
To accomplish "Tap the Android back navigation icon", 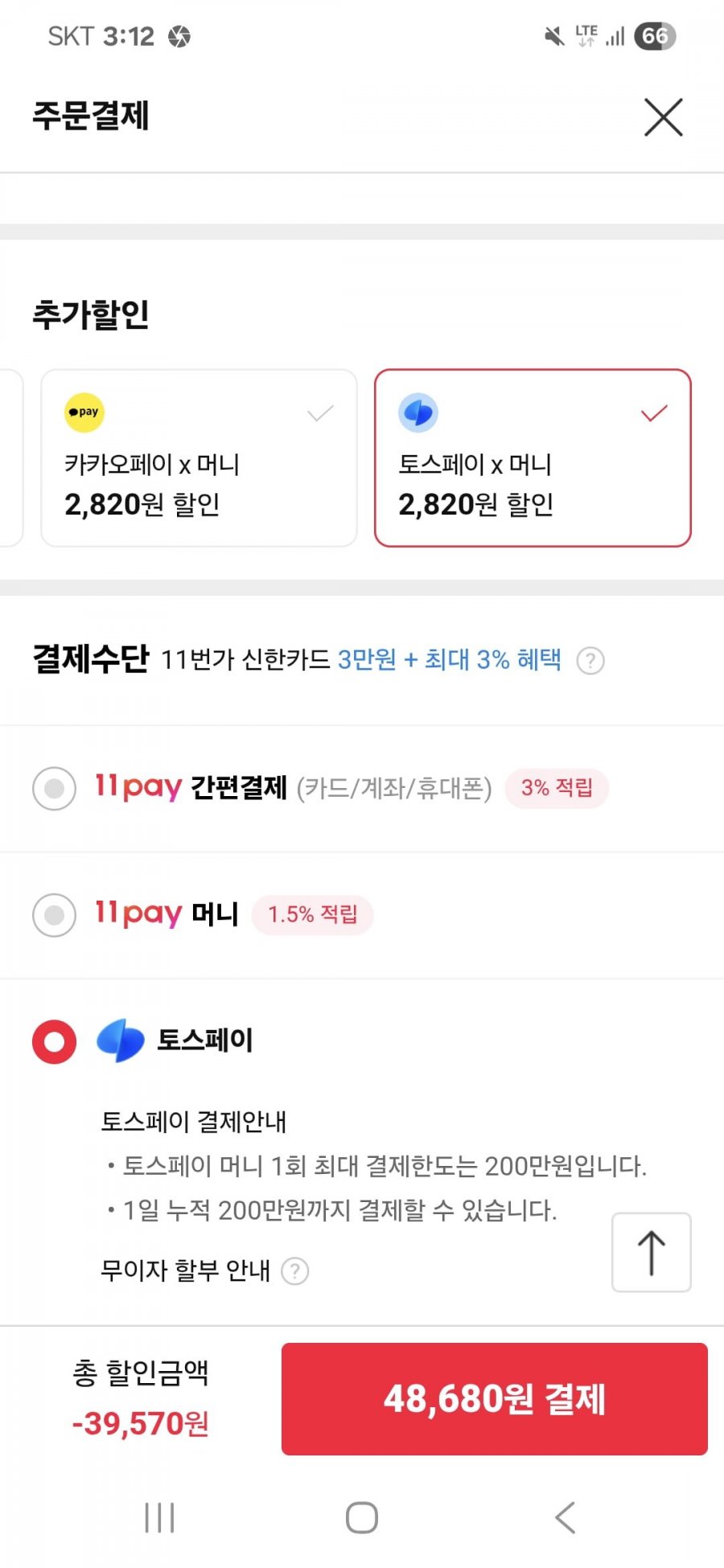I will (565, 1517).
